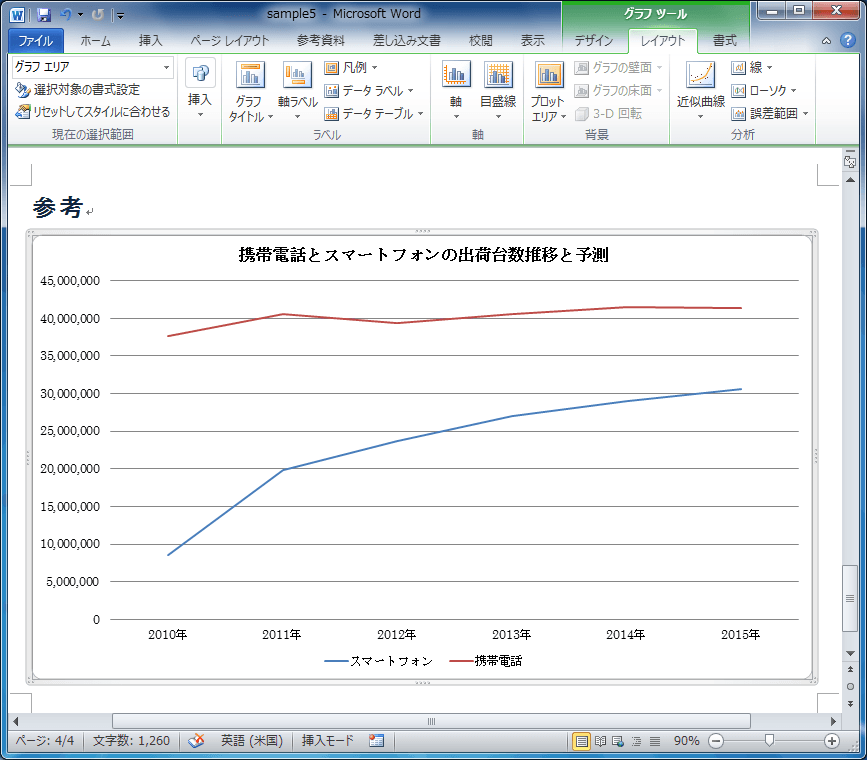The width and height of the screenshot is (867, 760).
Task: Switch to print layout view icon
Action: click(x=581, y=741)
